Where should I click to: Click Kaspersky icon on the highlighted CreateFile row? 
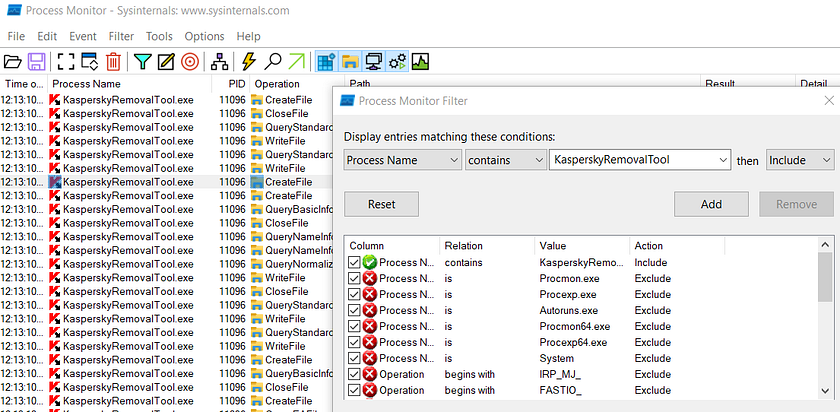pyautogui.click(x=55, y=182)
